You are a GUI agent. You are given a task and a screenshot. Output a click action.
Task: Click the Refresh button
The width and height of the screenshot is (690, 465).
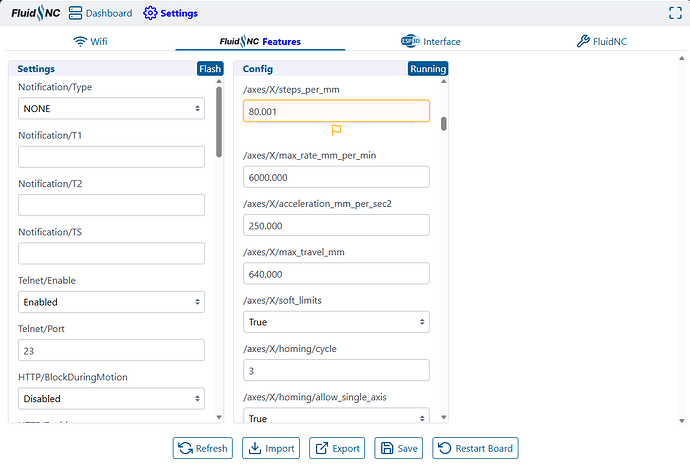click(x=202, y=448)
